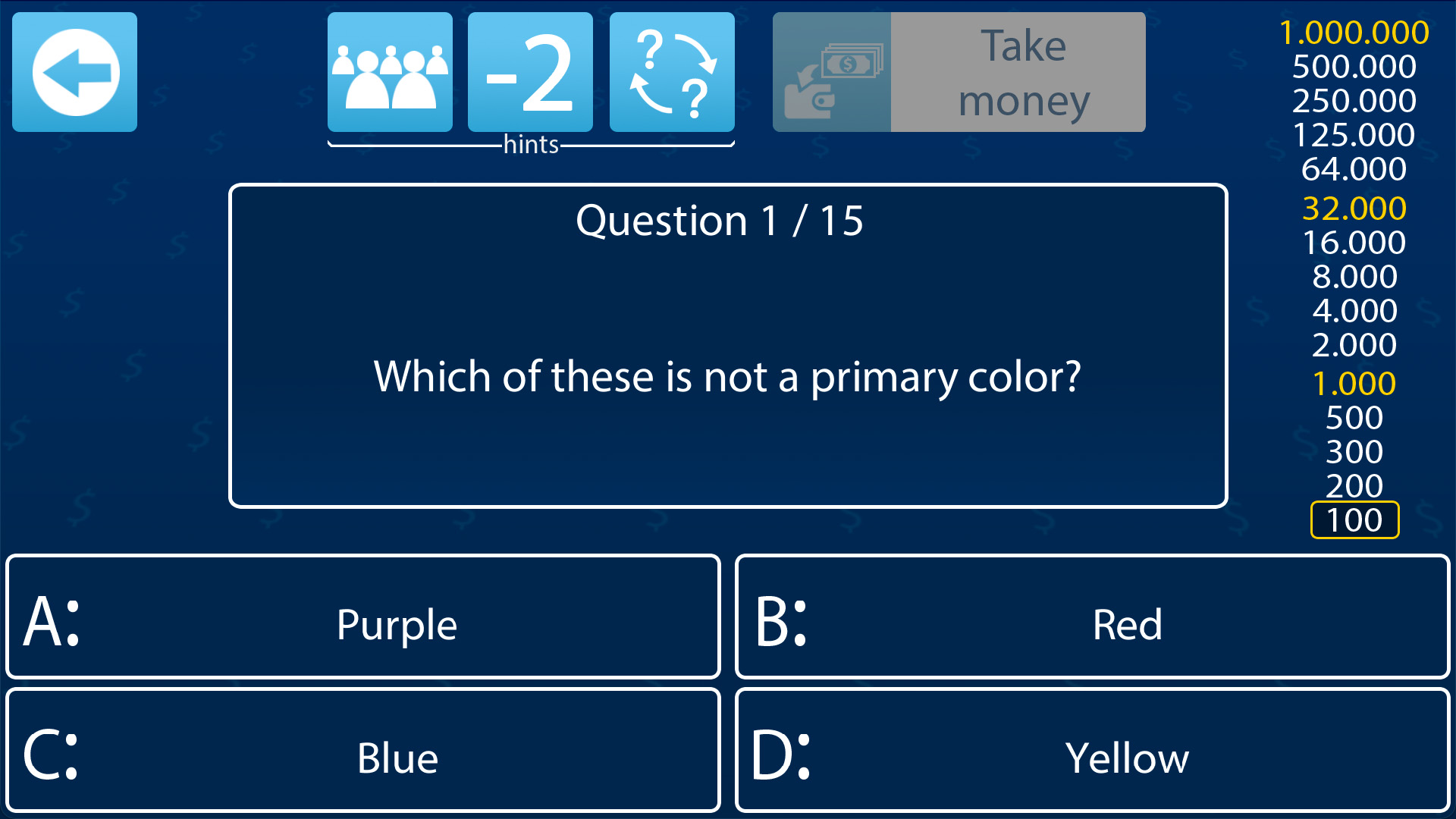Choose answer D: Yellow

point(1092,750)
